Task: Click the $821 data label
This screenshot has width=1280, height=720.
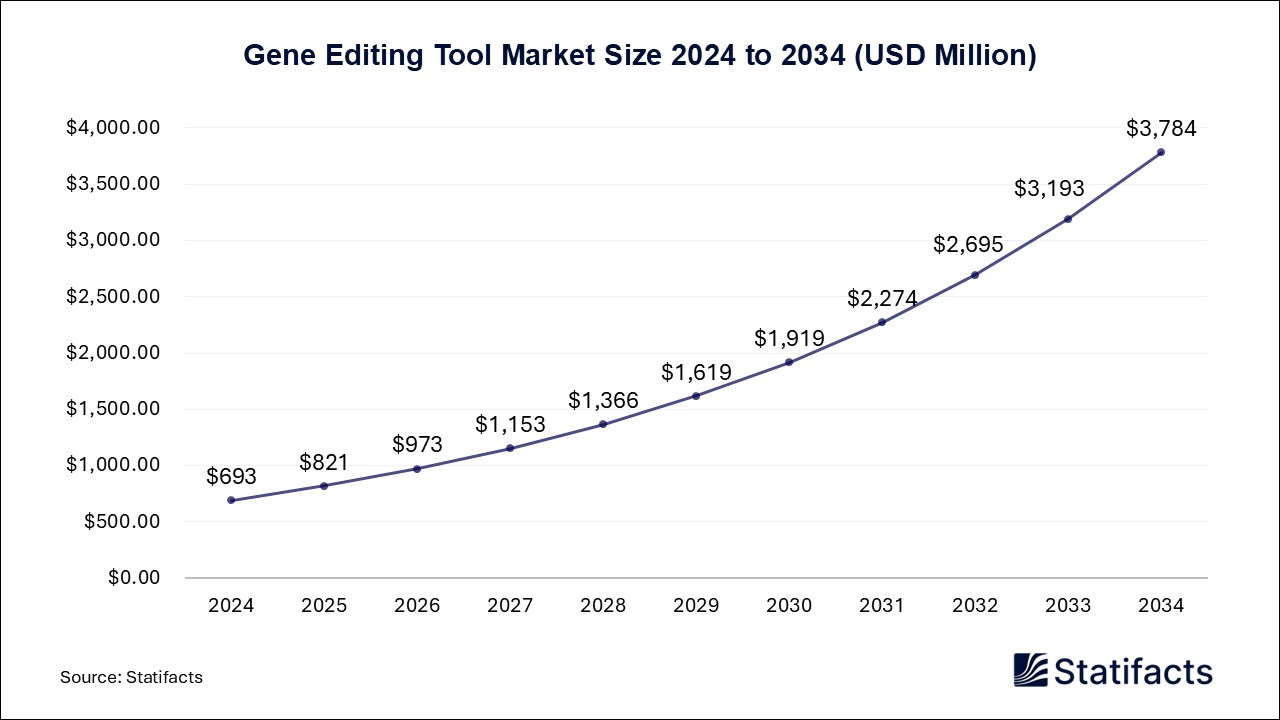Action: [324, 462]
